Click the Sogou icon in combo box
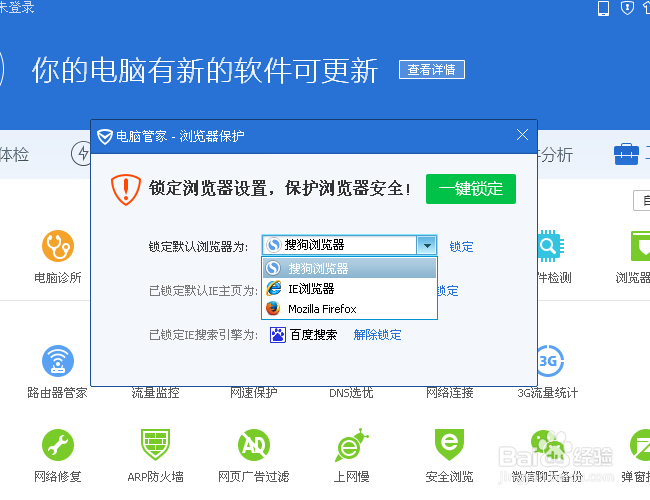This screenshot has height=500, width=650. pyautogui.click(x=274, y=245)
